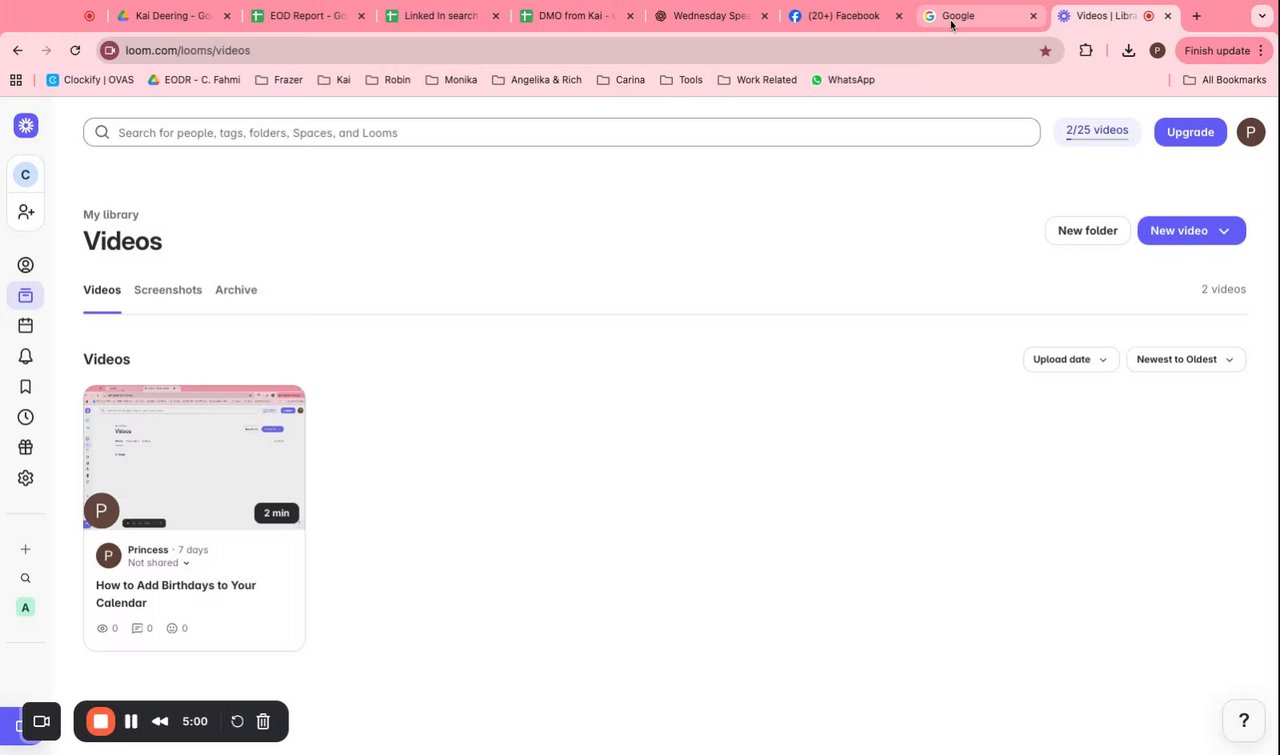Click the browser address bar

580,50
